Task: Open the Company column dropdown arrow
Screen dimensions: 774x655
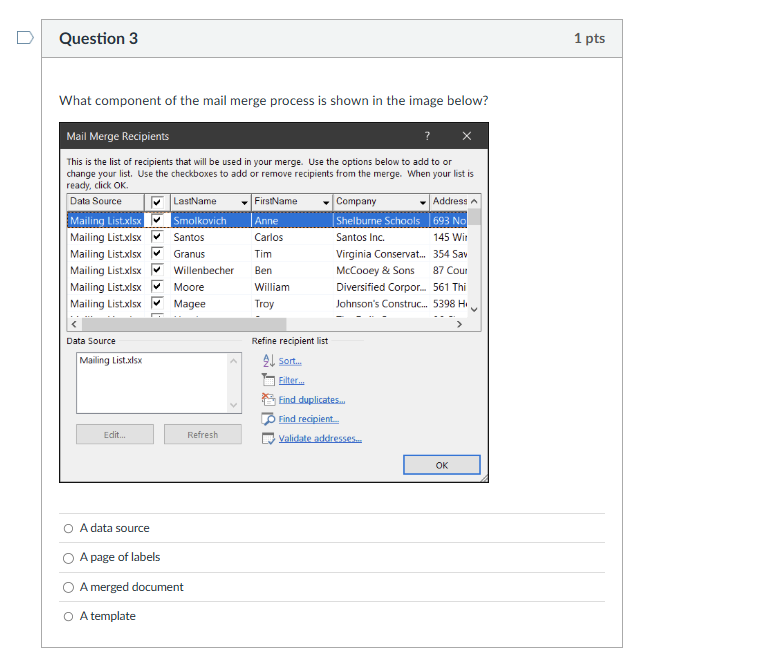Action: click(x=423, y=202)
